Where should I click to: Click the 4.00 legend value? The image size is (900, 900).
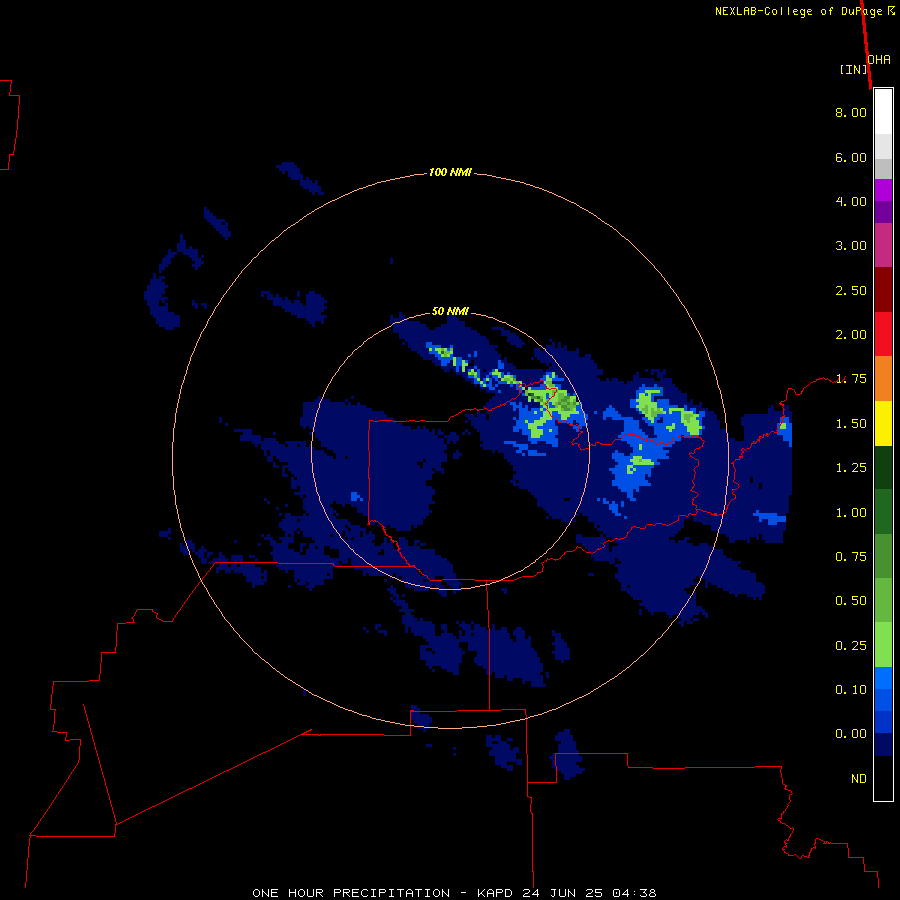[851, 201]
